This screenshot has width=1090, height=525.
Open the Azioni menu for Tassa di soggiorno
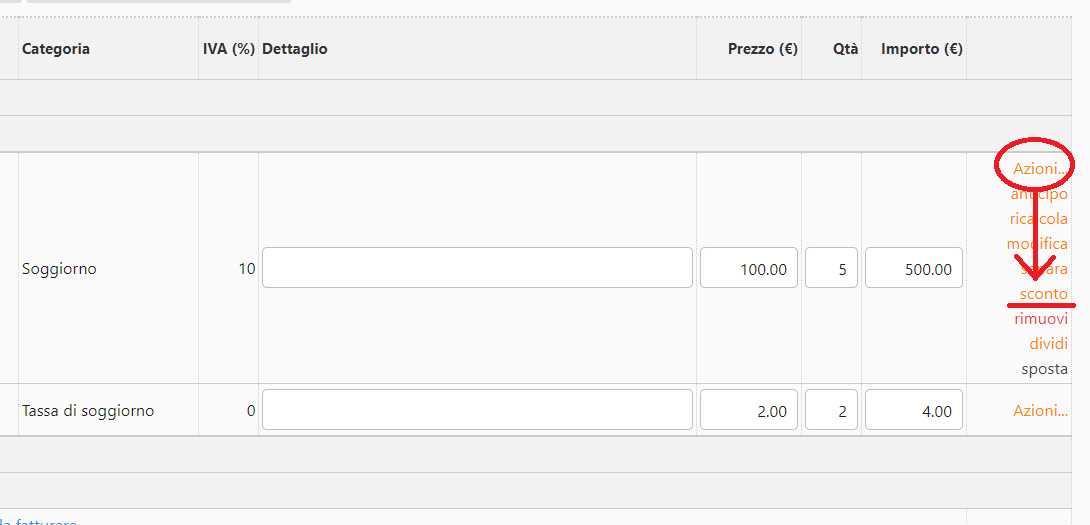pos(1040,411)
